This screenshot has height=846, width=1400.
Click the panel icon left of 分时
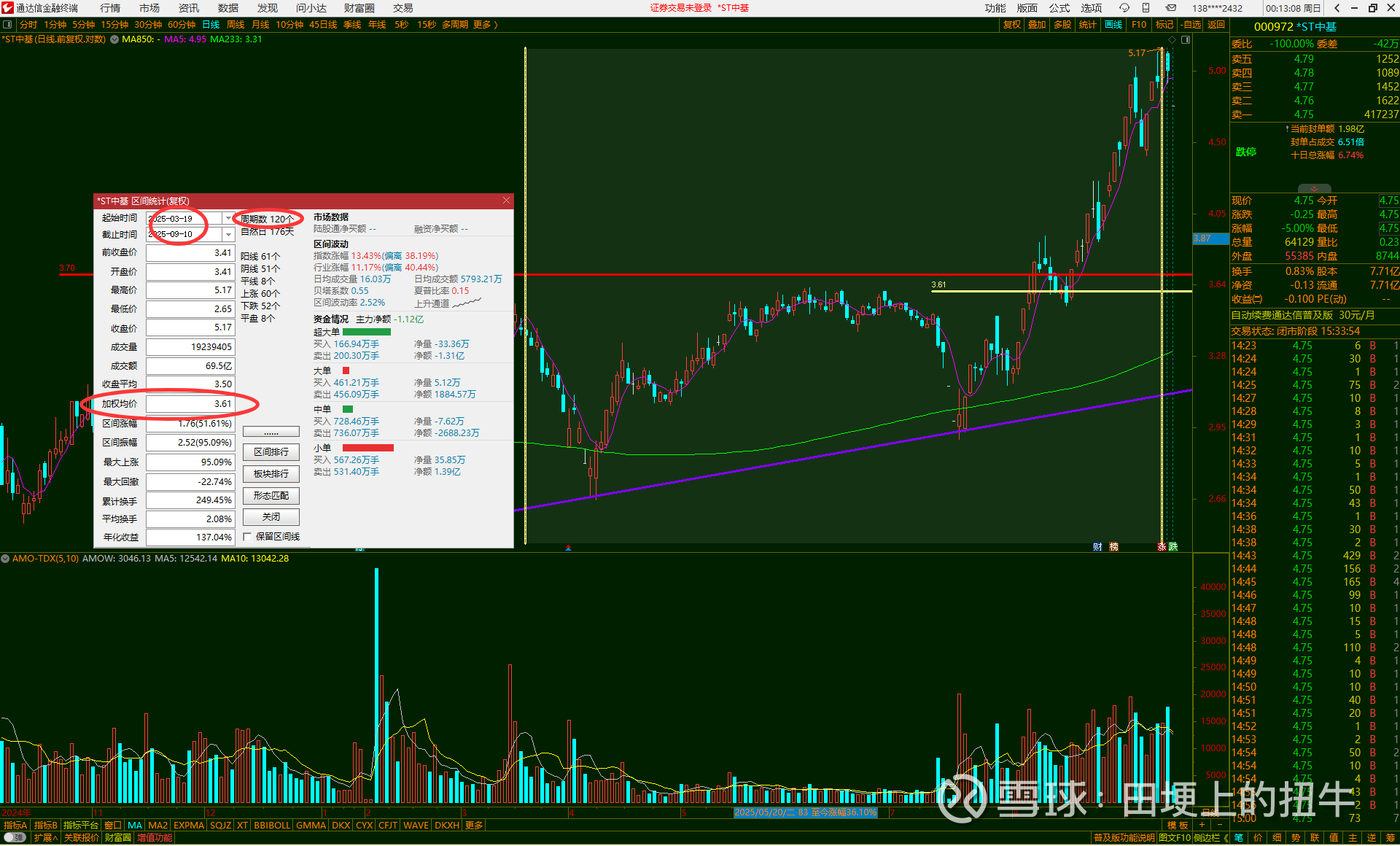[7, 25]
